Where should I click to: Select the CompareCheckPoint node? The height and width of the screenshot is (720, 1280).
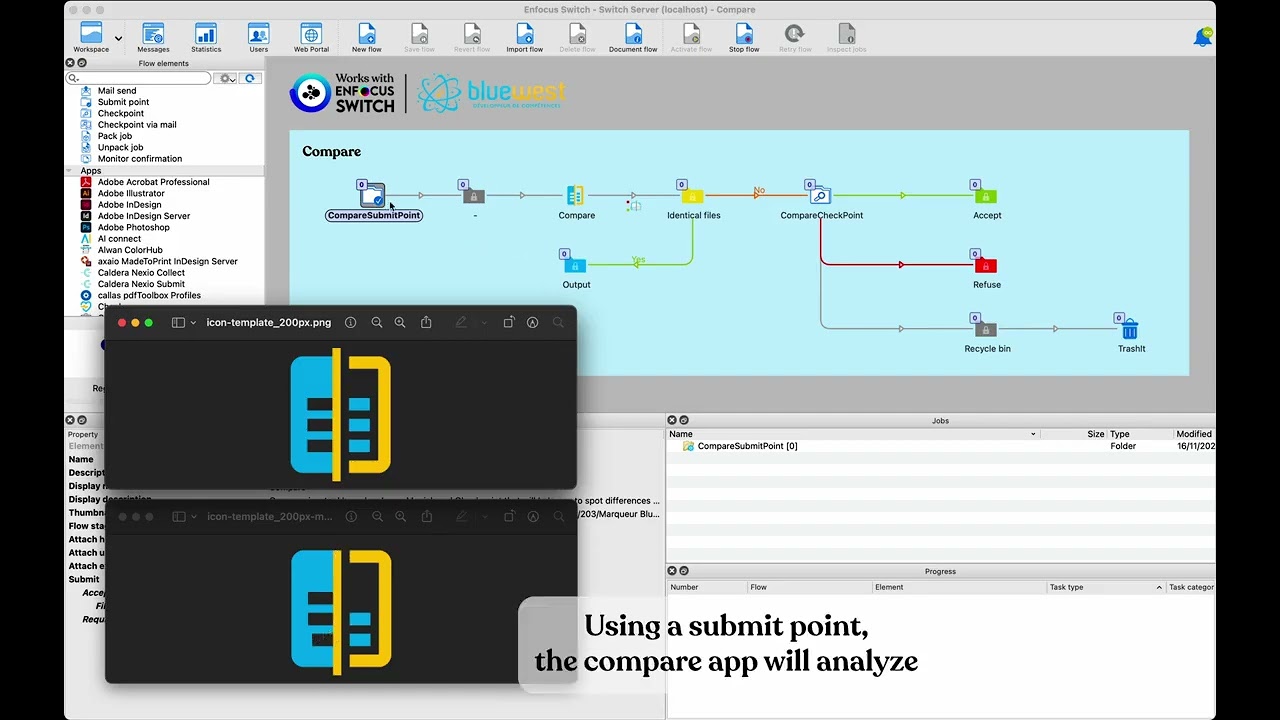(819, 195)
